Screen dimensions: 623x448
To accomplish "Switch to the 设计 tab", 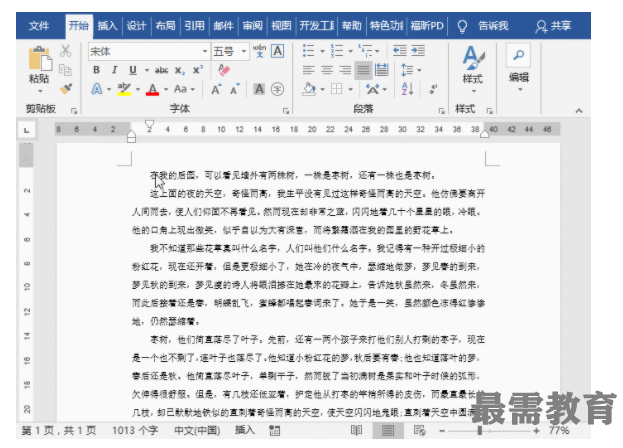I will coord(137,26).
